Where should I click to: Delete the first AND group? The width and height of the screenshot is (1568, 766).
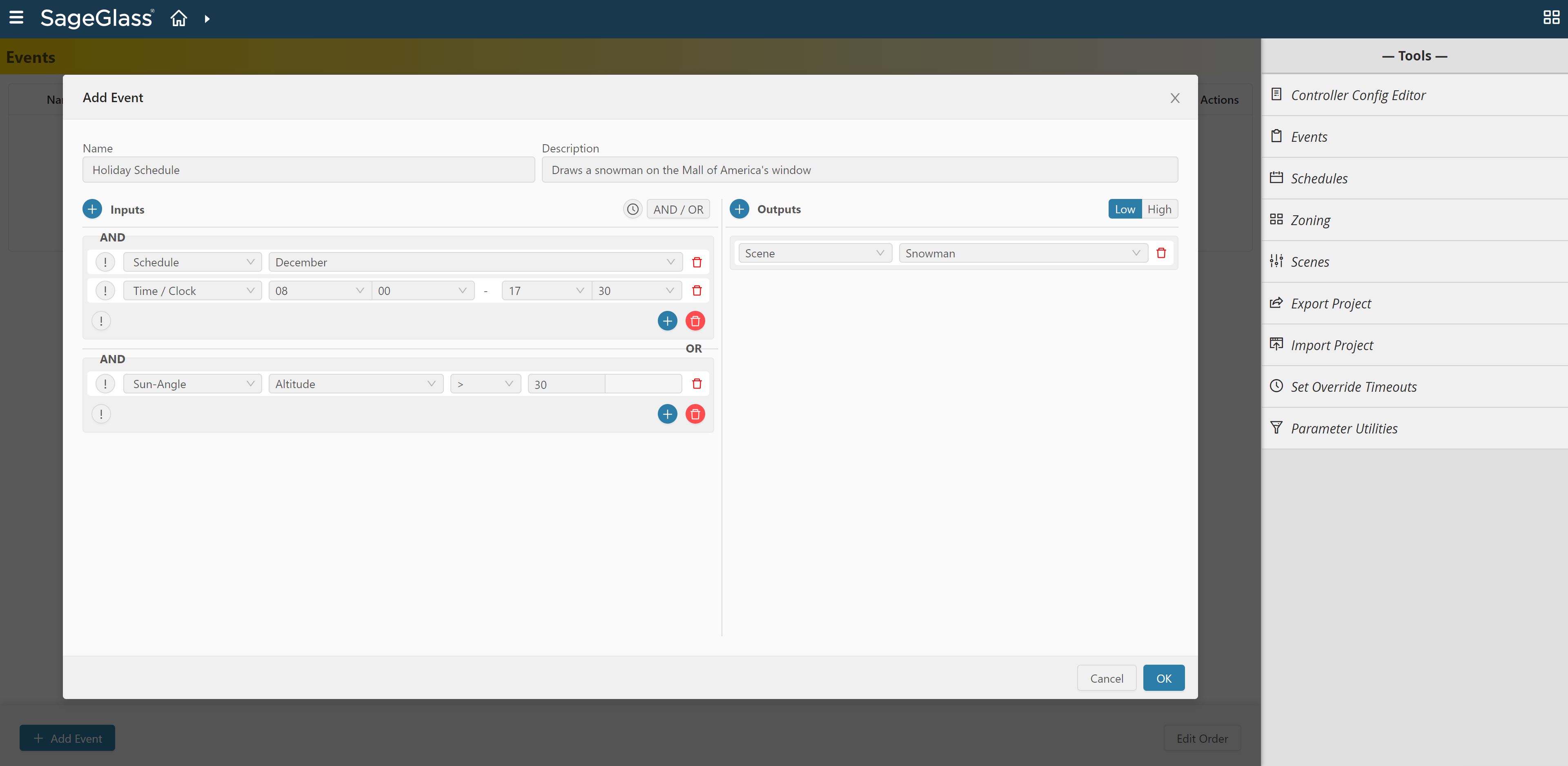click(x=695, y=321)
